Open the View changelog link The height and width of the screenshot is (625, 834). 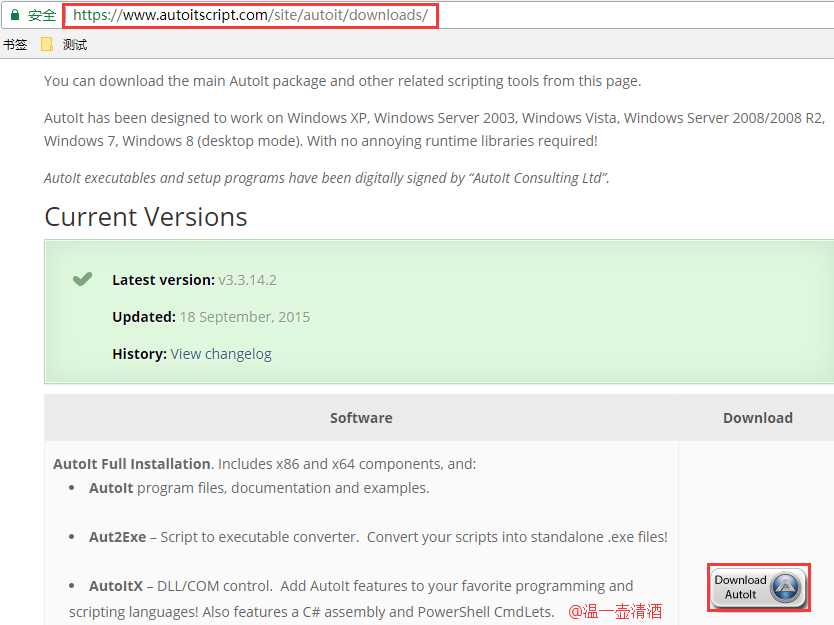221,354
